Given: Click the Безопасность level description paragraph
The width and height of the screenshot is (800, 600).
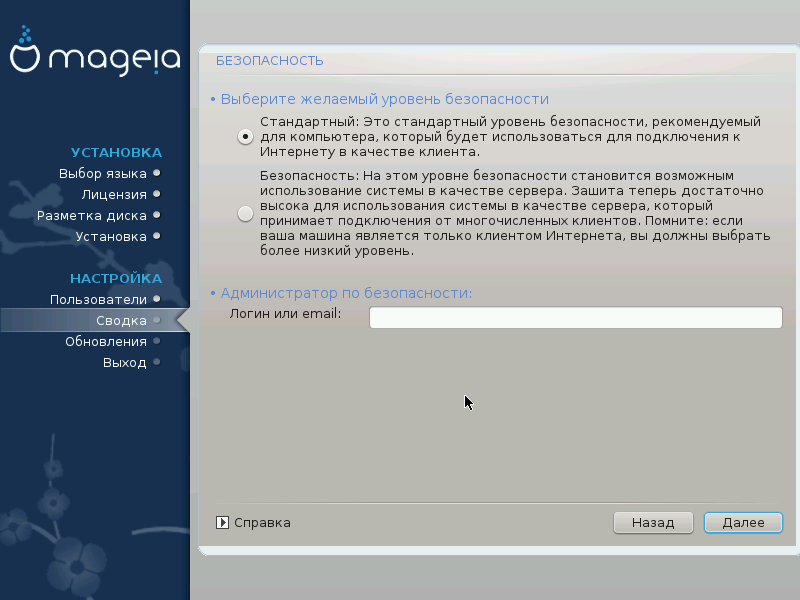Looking at the screenshot, I should (x=515, y=213).
